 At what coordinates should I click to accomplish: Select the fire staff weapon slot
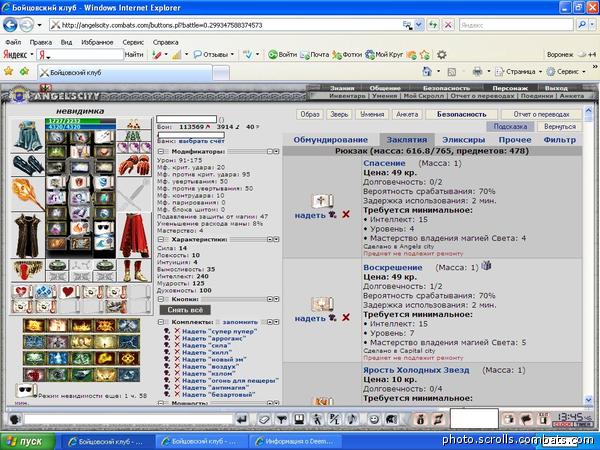[28, 194]
